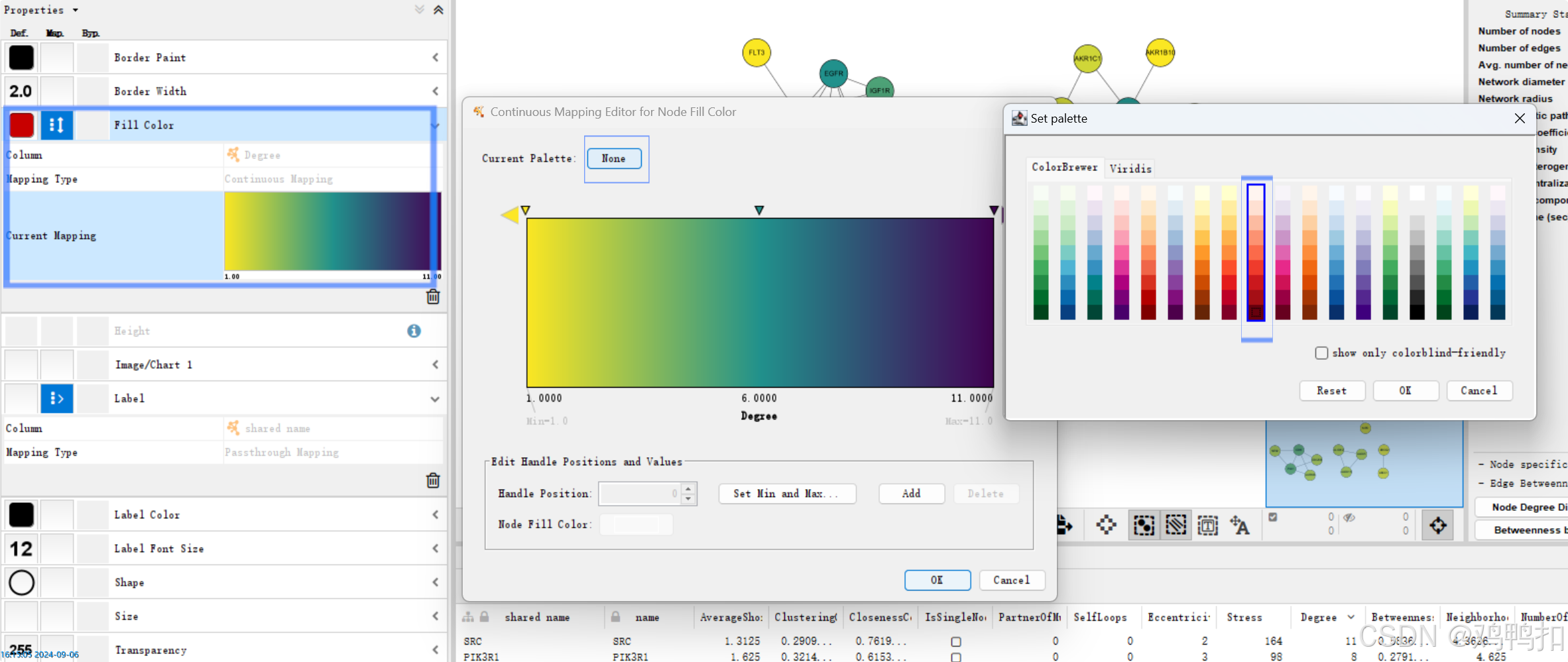1568x662 pixels.
Task: Open the Properties dropdown menu
Action: (76, 10)
